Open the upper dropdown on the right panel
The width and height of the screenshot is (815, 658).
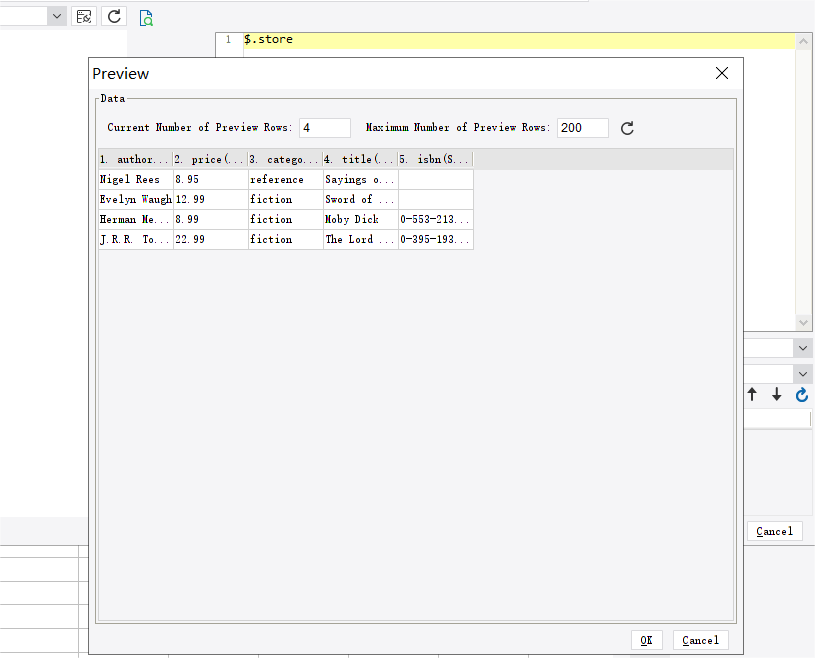coord(804,347)
